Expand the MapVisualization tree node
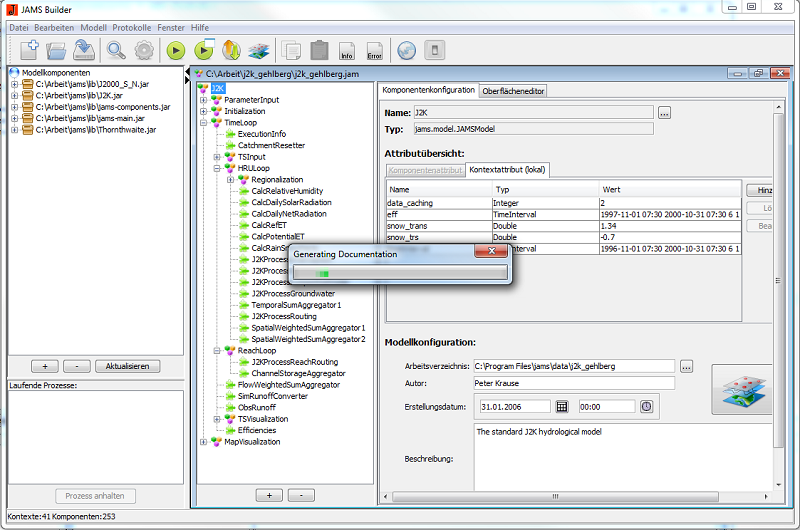800x530 pixels. tap(204, 442)
